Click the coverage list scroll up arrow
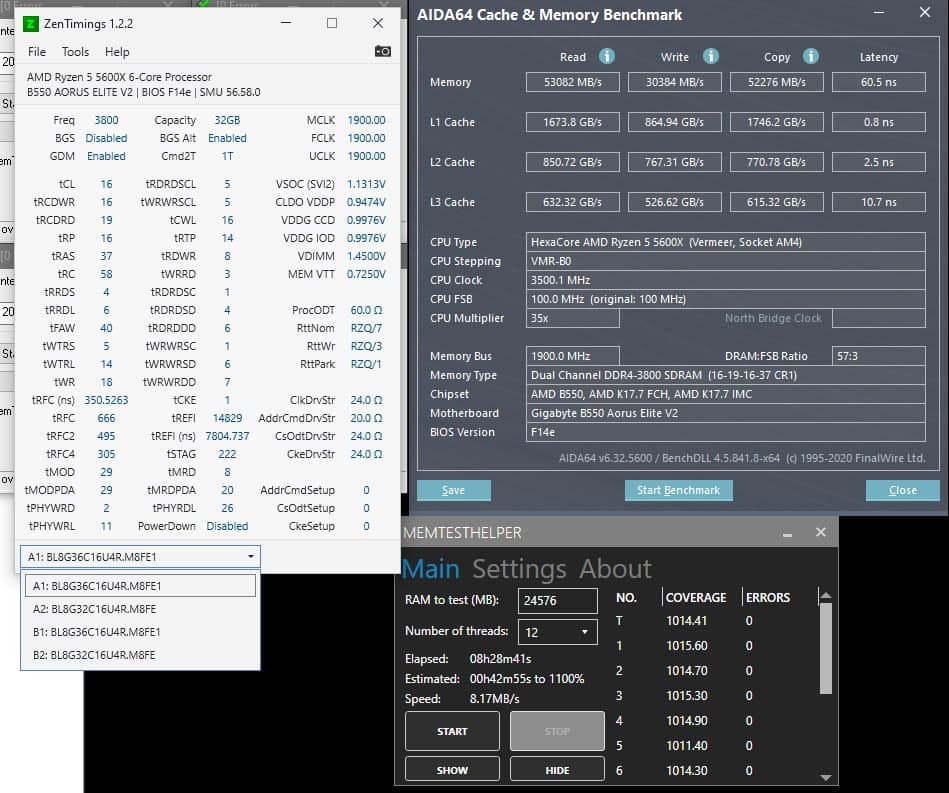This screenshot has height=793, width=949. (x=826, y=596)
